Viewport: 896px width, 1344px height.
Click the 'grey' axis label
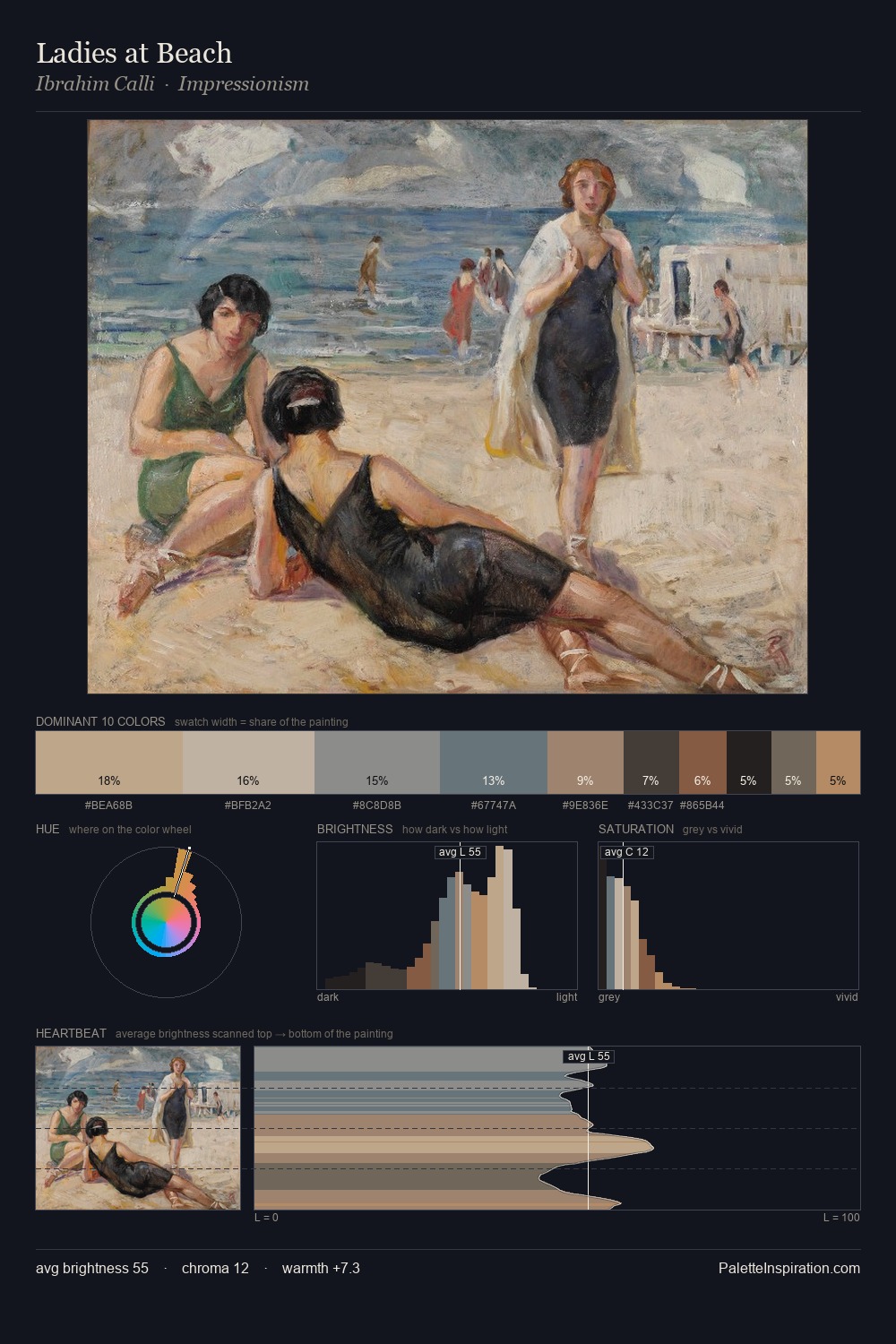[609, 997]
